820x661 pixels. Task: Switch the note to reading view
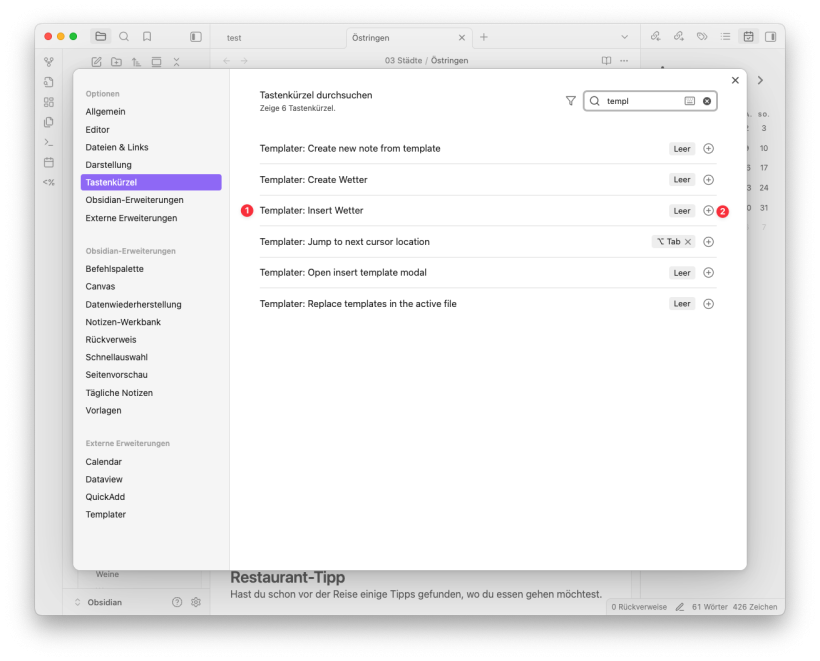(606, 61)
